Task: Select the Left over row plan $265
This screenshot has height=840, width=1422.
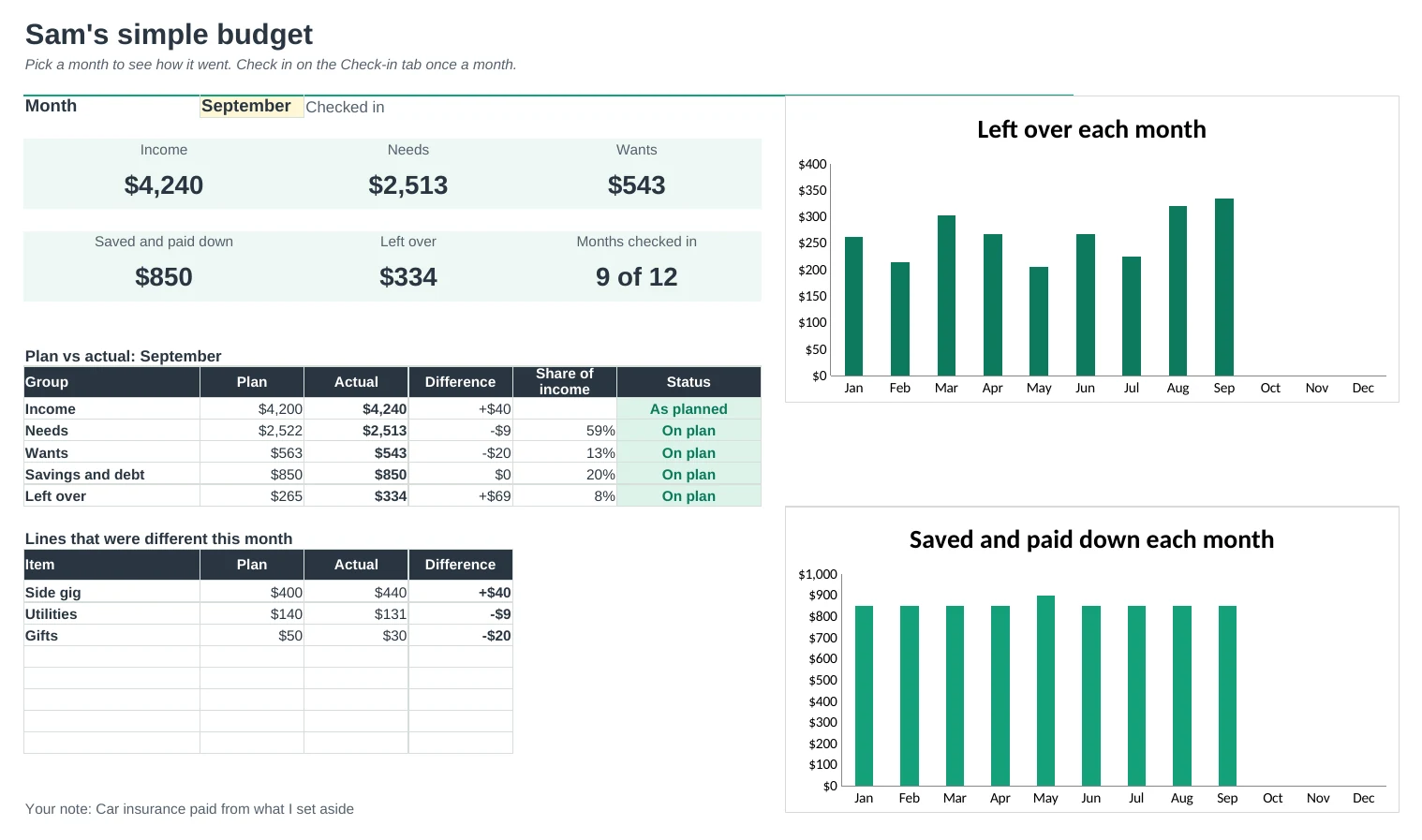Action: 252,496
